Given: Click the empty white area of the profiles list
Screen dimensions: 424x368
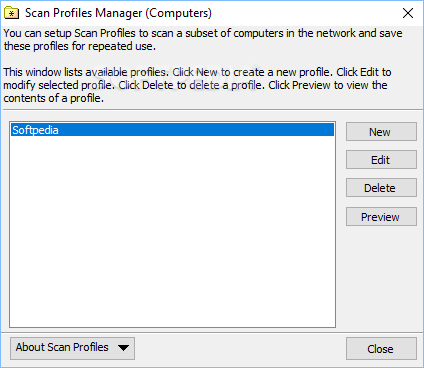Looking at the screenshot, I should click(x=172, y=231).
